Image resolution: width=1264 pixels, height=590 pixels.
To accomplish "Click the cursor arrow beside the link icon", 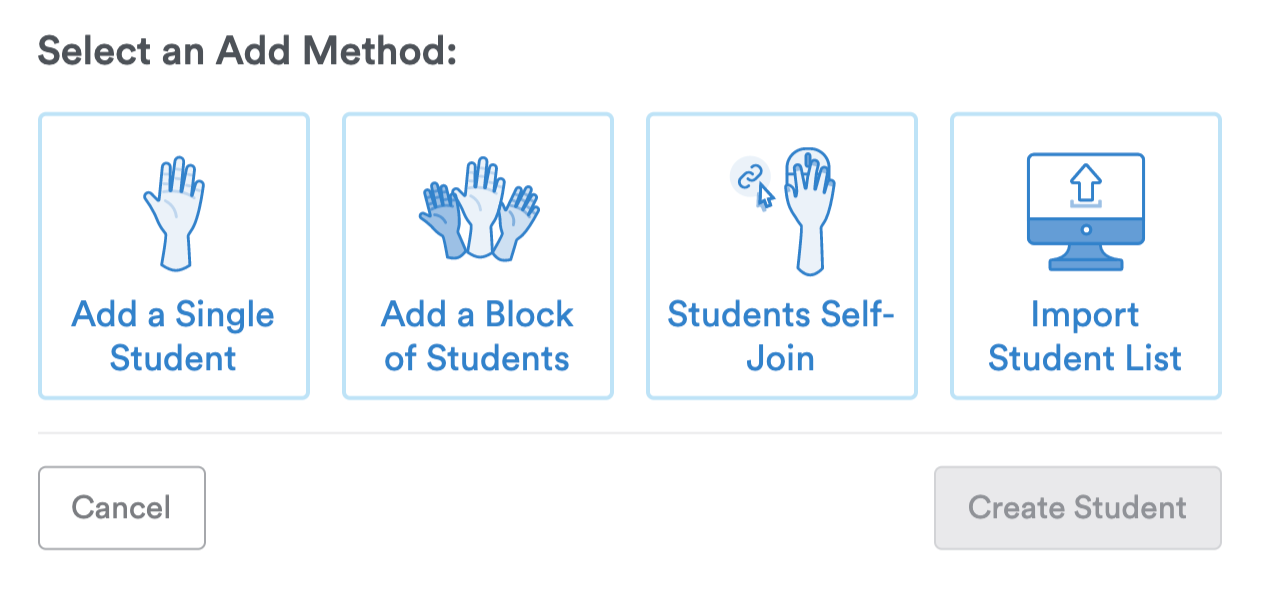I will pyautogui.click(x=765, y=196).
